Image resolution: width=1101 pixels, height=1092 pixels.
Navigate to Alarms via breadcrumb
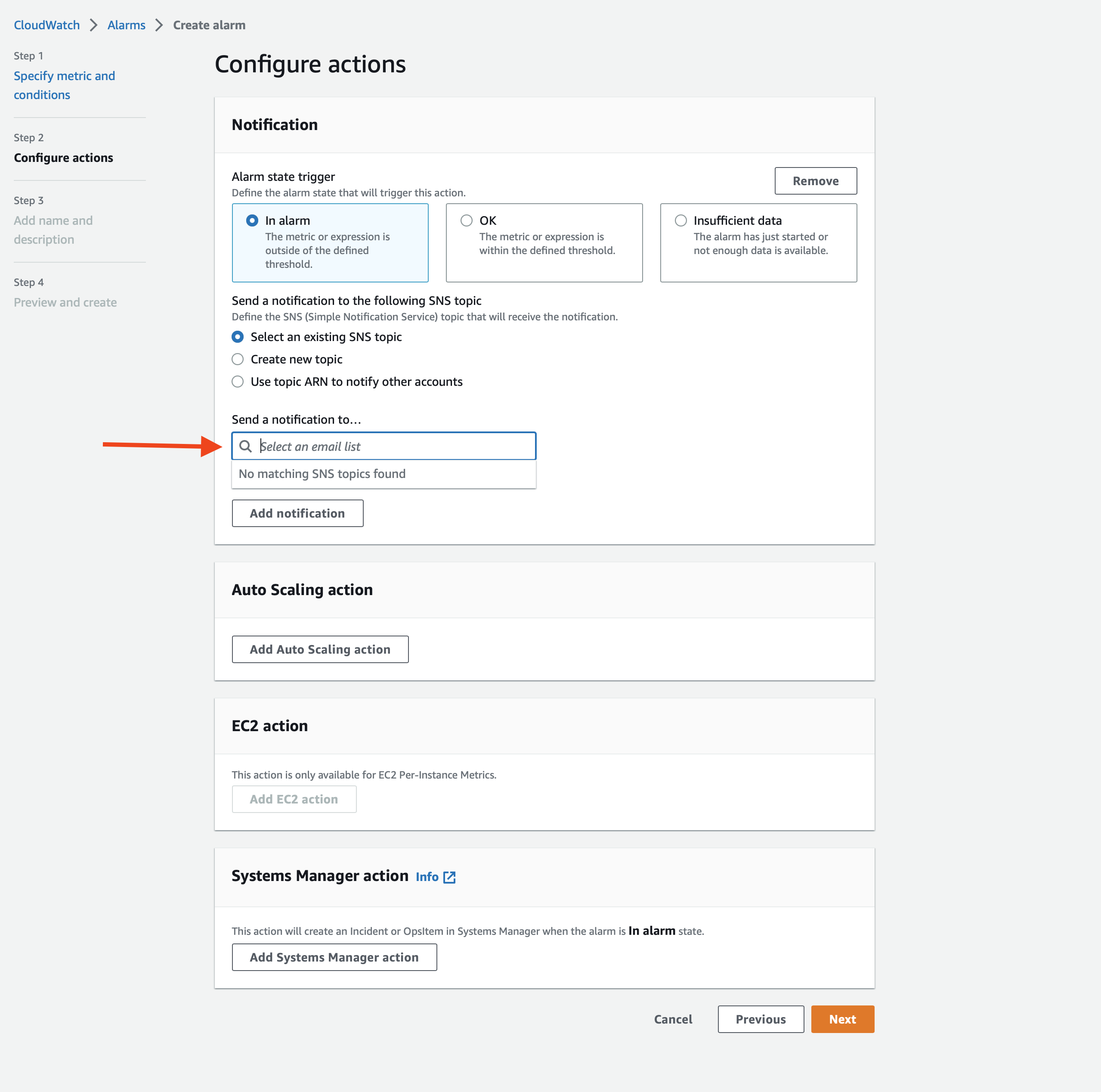pyautogui.click(x=126, y=25)
